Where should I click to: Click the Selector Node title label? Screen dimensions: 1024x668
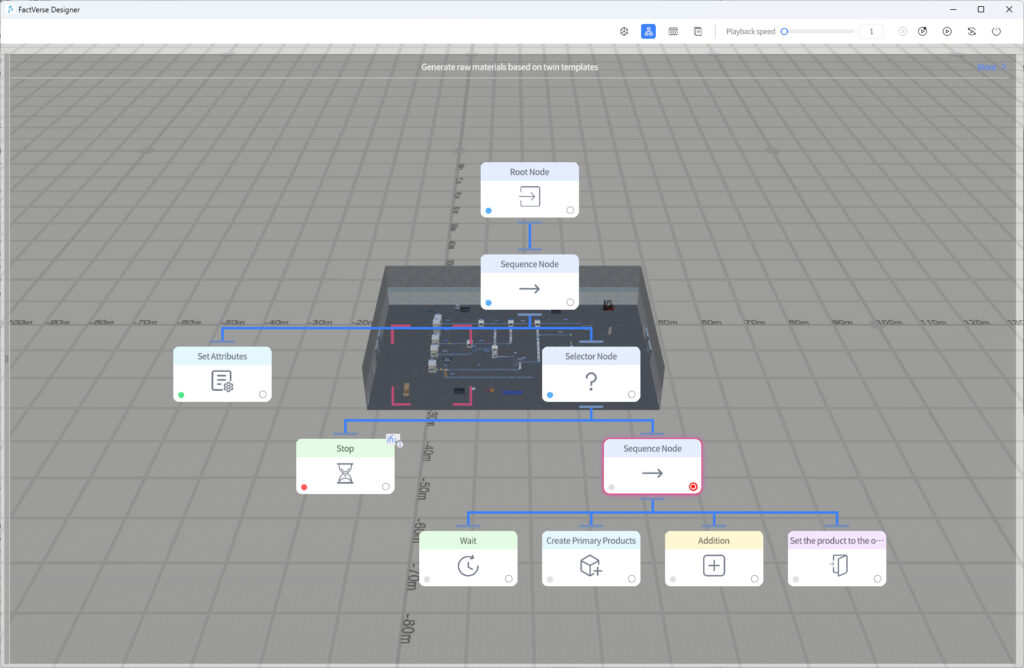(591, 357)
